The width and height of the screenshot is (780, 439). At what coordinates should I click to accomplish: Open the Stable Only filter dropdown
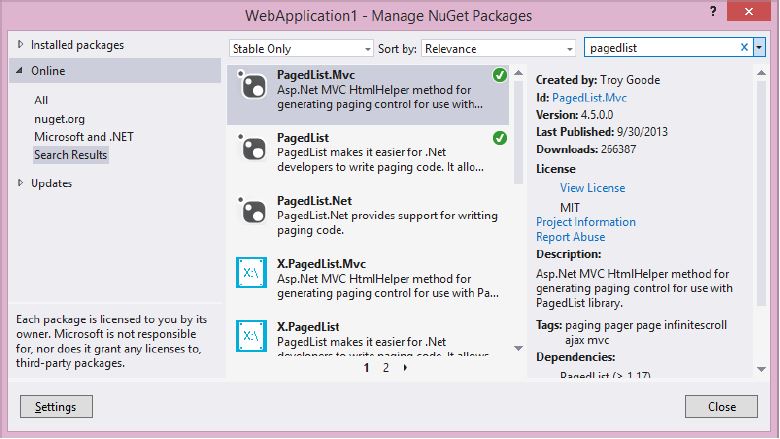pyautogui.click(x=301, y=49)
